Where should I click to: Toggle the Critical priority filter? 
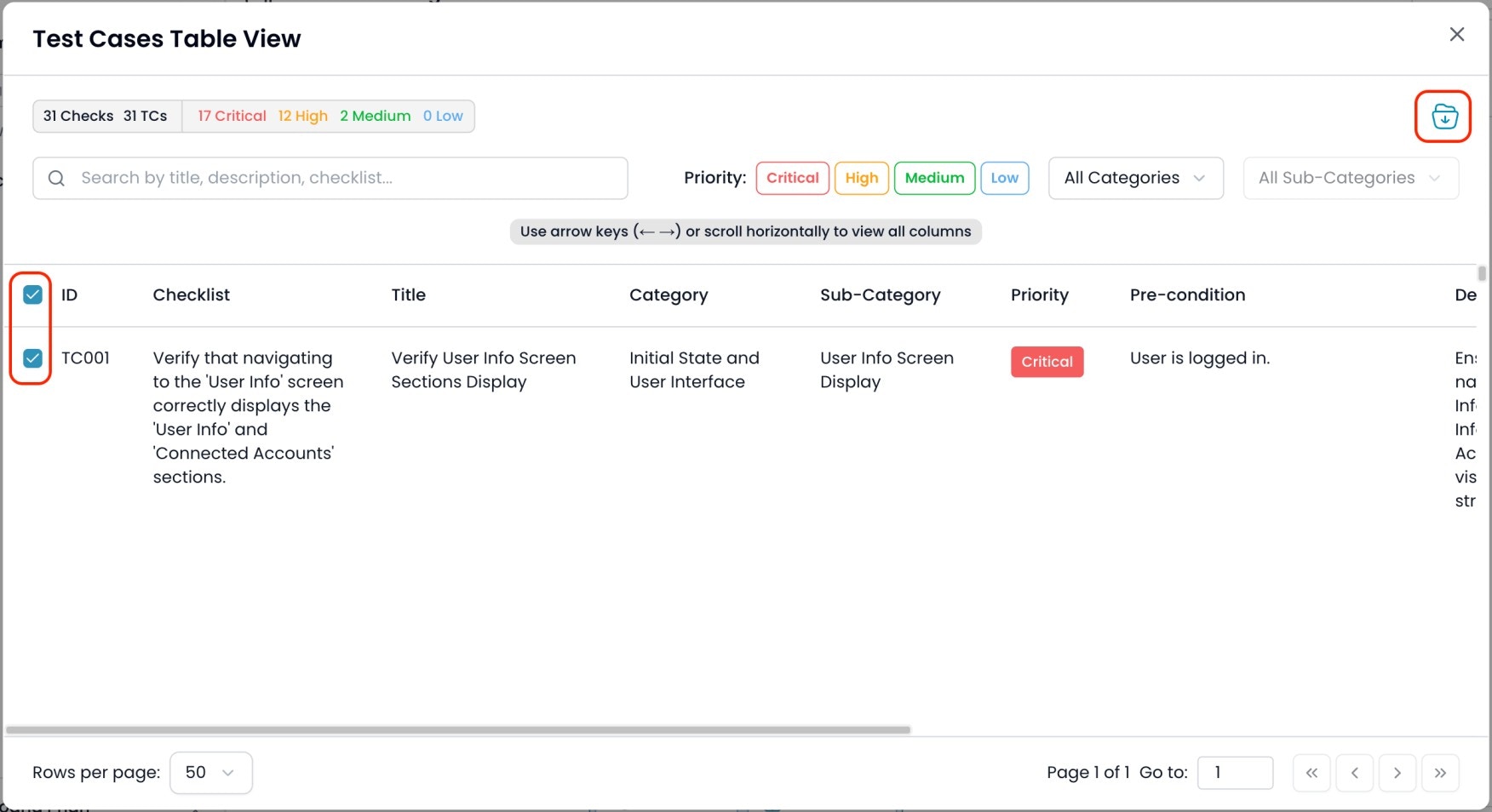click(x=792, y=178)
